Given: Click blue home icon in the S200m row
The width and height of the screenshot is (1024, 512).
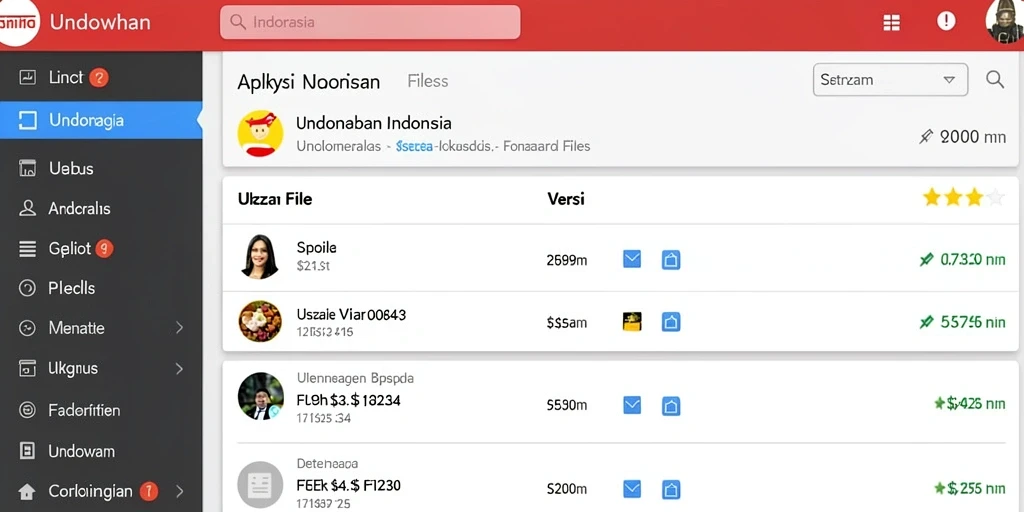Looking at the screenshot, I should click(671, 489).
